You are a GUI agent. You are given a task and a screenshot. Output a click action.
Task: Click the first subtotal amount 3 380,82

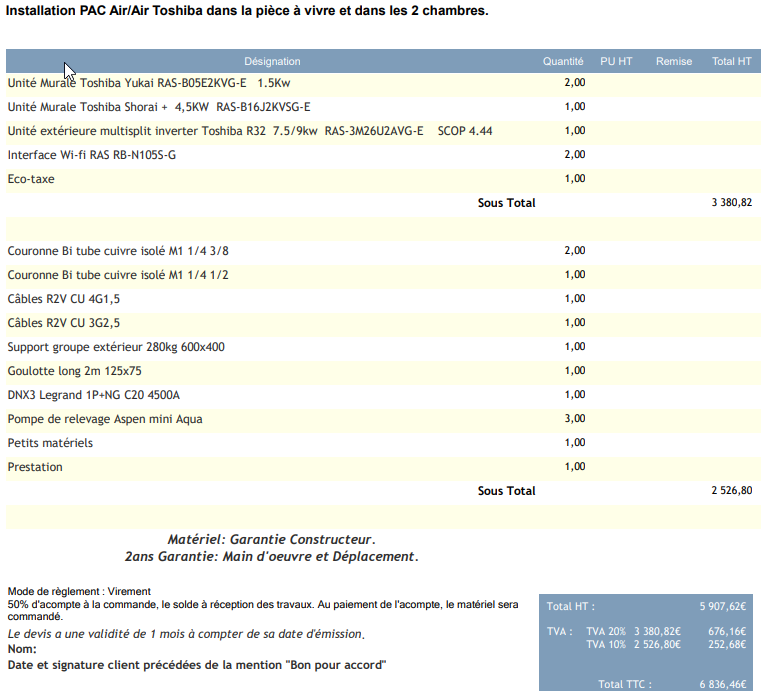(x=731, y=203)
